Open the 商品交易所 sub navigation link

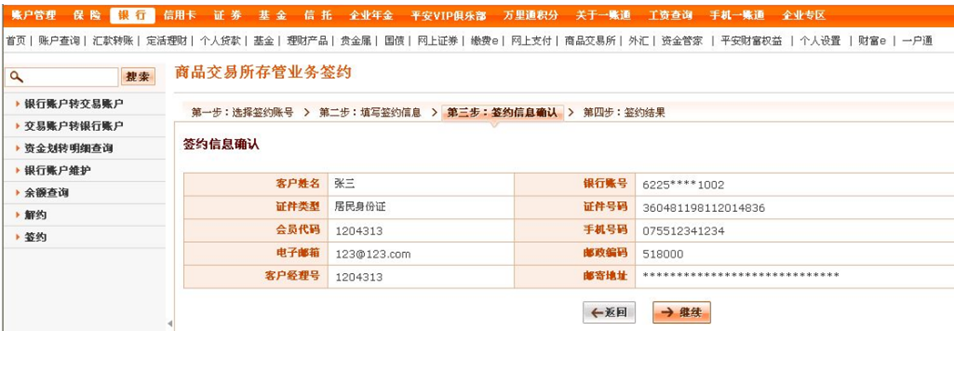pyautogui.click(x=590, y=41)
